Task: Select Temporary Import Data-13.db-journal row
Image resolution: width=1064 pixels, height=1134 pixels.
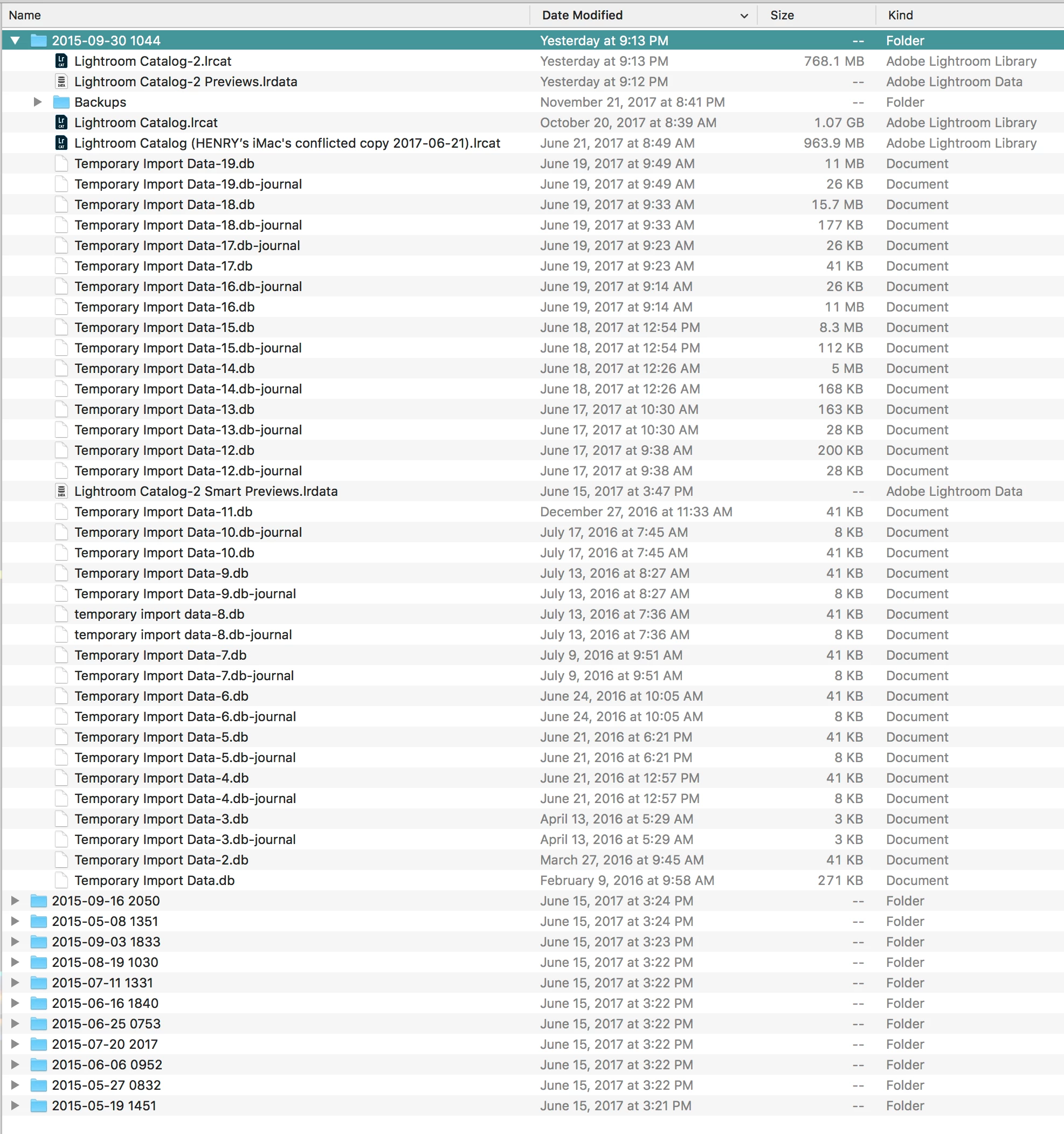Action: (188, 430)
